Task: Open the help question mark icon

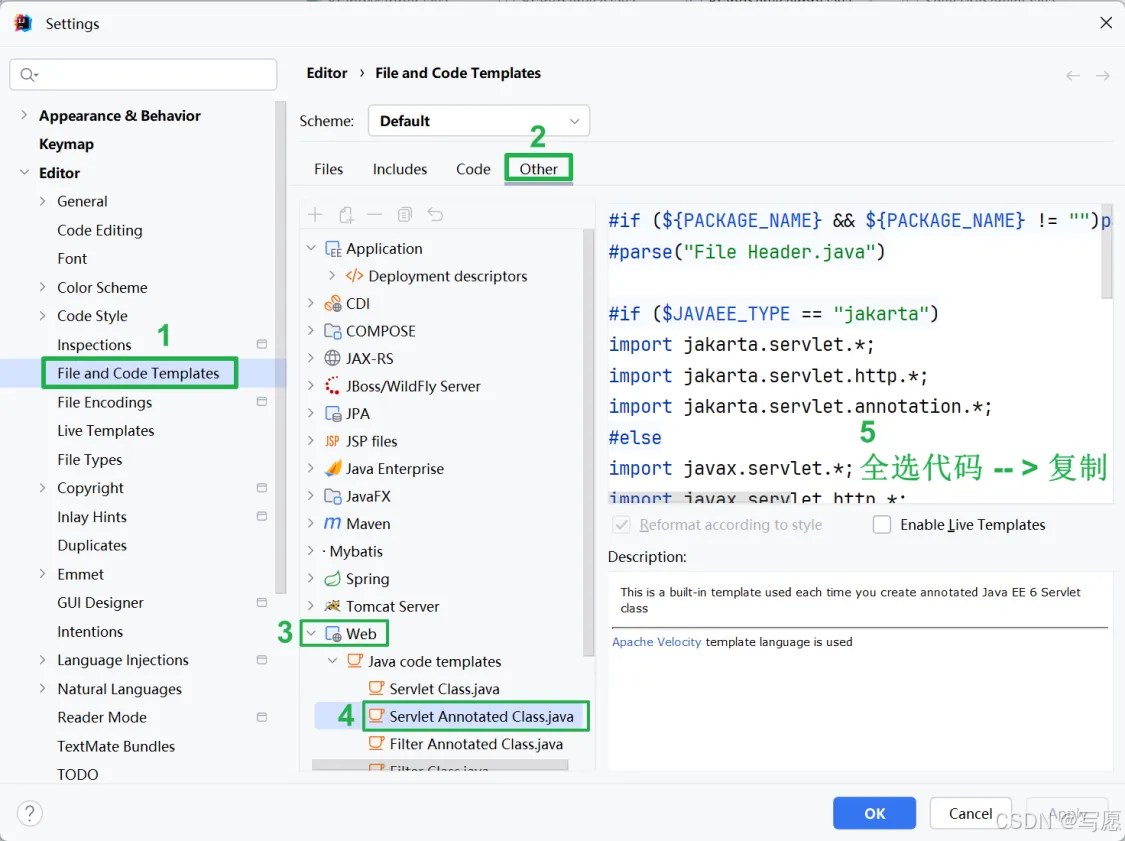Action: [x=29, y=813]
